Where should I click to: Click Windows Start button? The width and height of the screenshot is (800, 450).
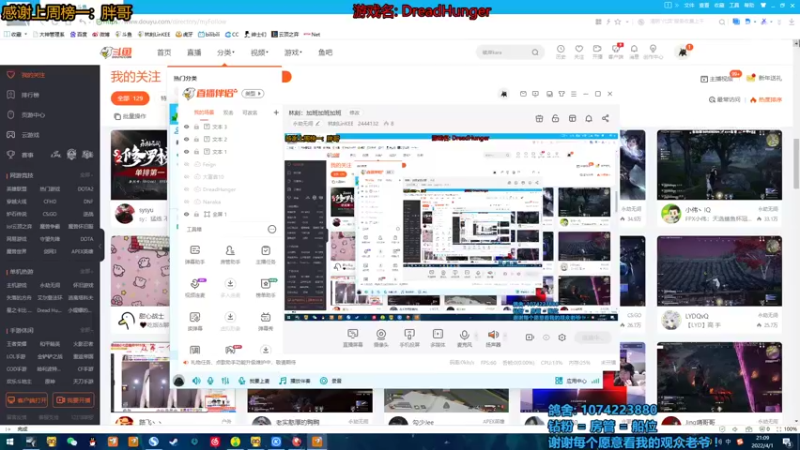pos(10,442)
